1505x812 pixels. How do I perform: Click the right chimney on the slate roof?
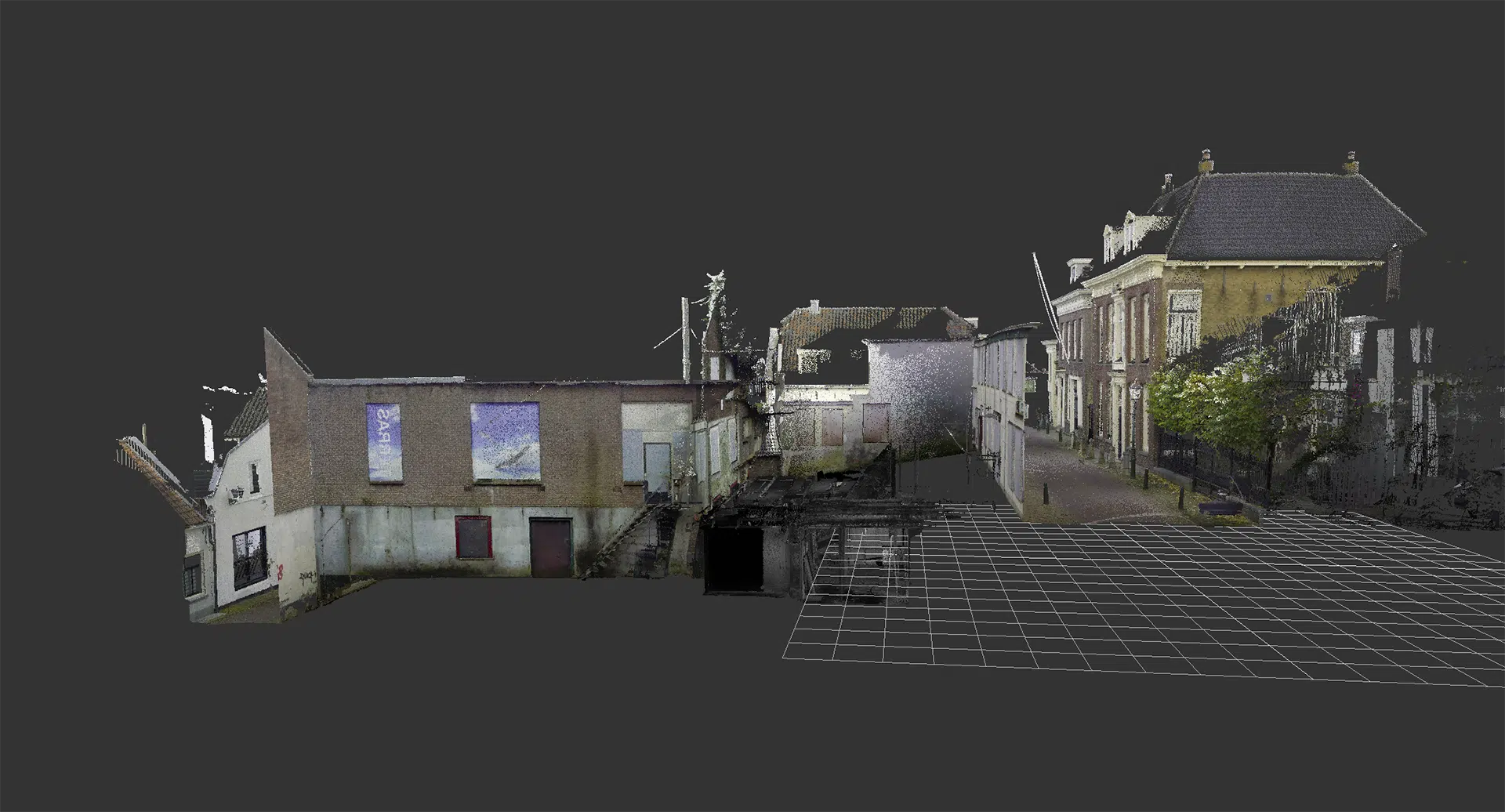(x=1351, y=163)
